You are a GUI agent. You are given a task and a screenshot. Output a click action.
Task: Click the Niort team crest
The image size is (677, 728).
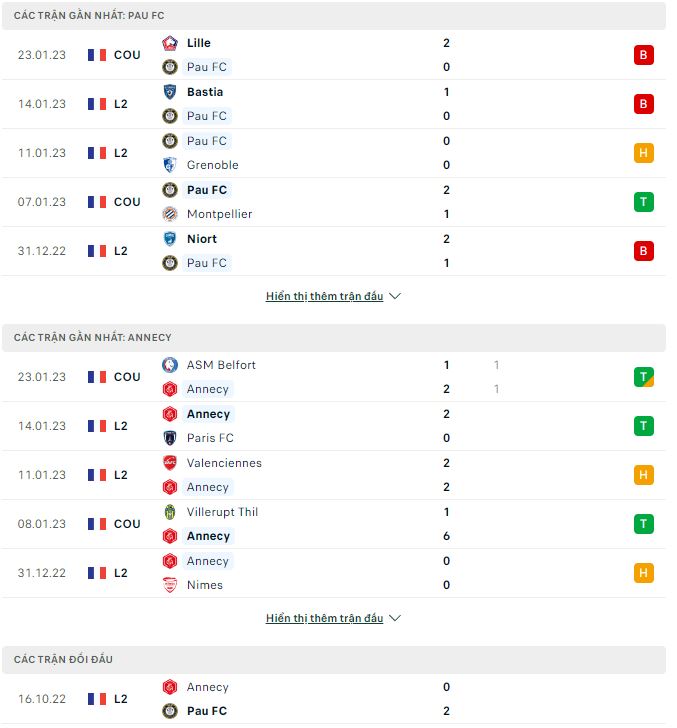tap(170, 239)
